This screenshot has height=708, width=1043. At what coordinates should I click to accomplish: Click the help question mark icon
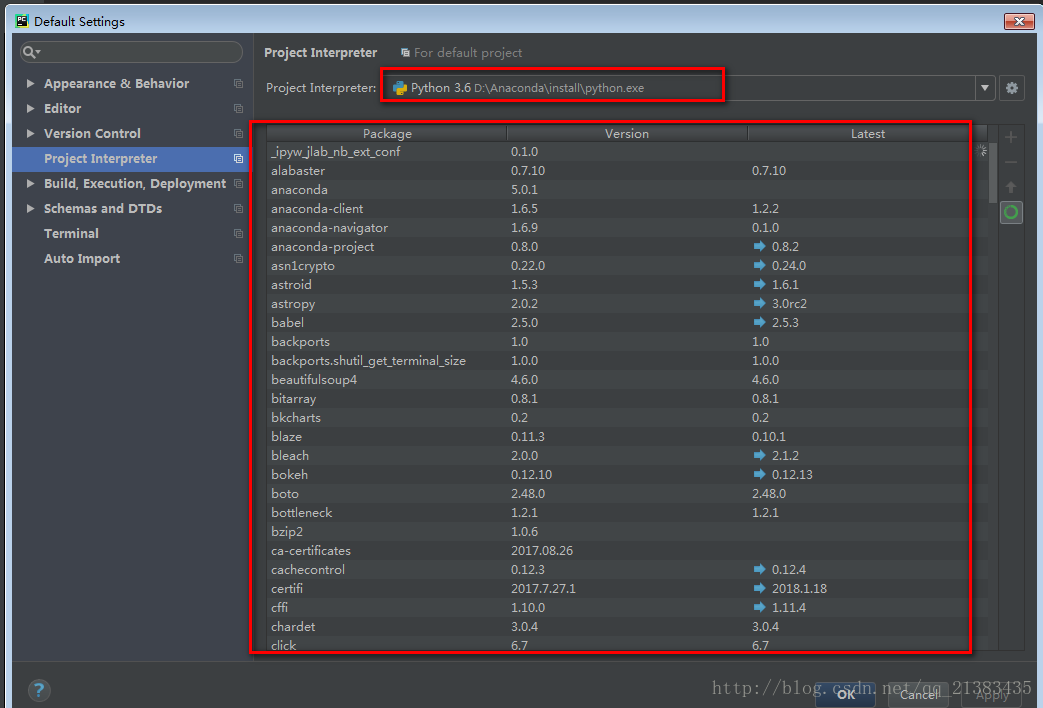click(x=39, y=690)
